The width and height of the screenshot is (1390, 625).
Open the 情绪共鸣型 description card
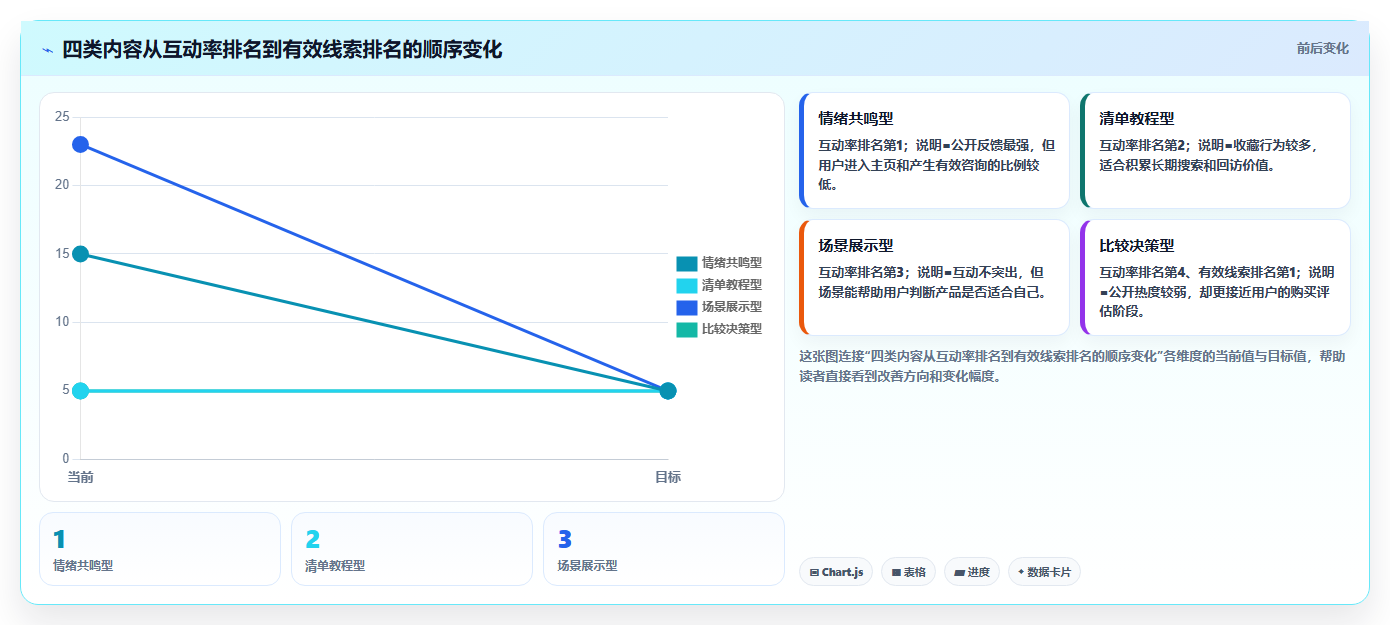tap(935, 150)
